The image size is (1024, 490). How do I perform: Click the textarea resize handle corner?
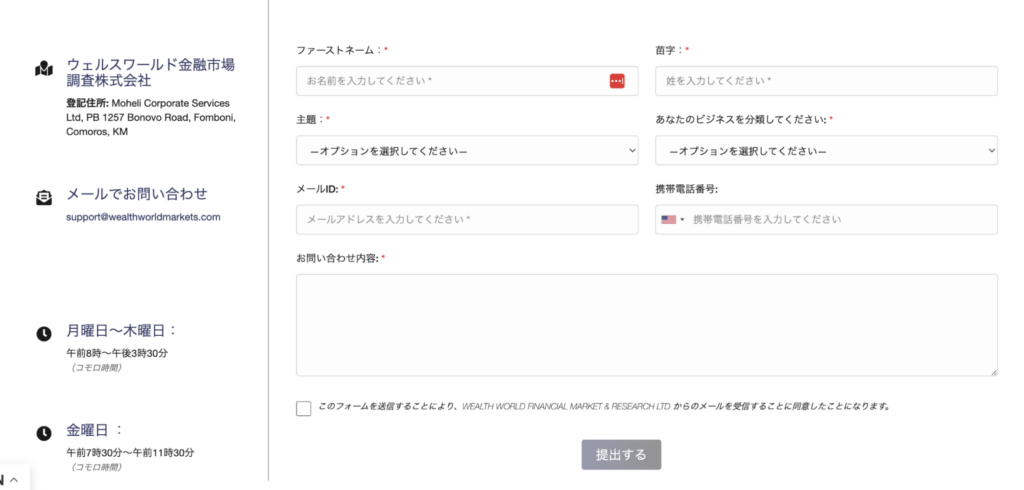click(x=993, y=372)
